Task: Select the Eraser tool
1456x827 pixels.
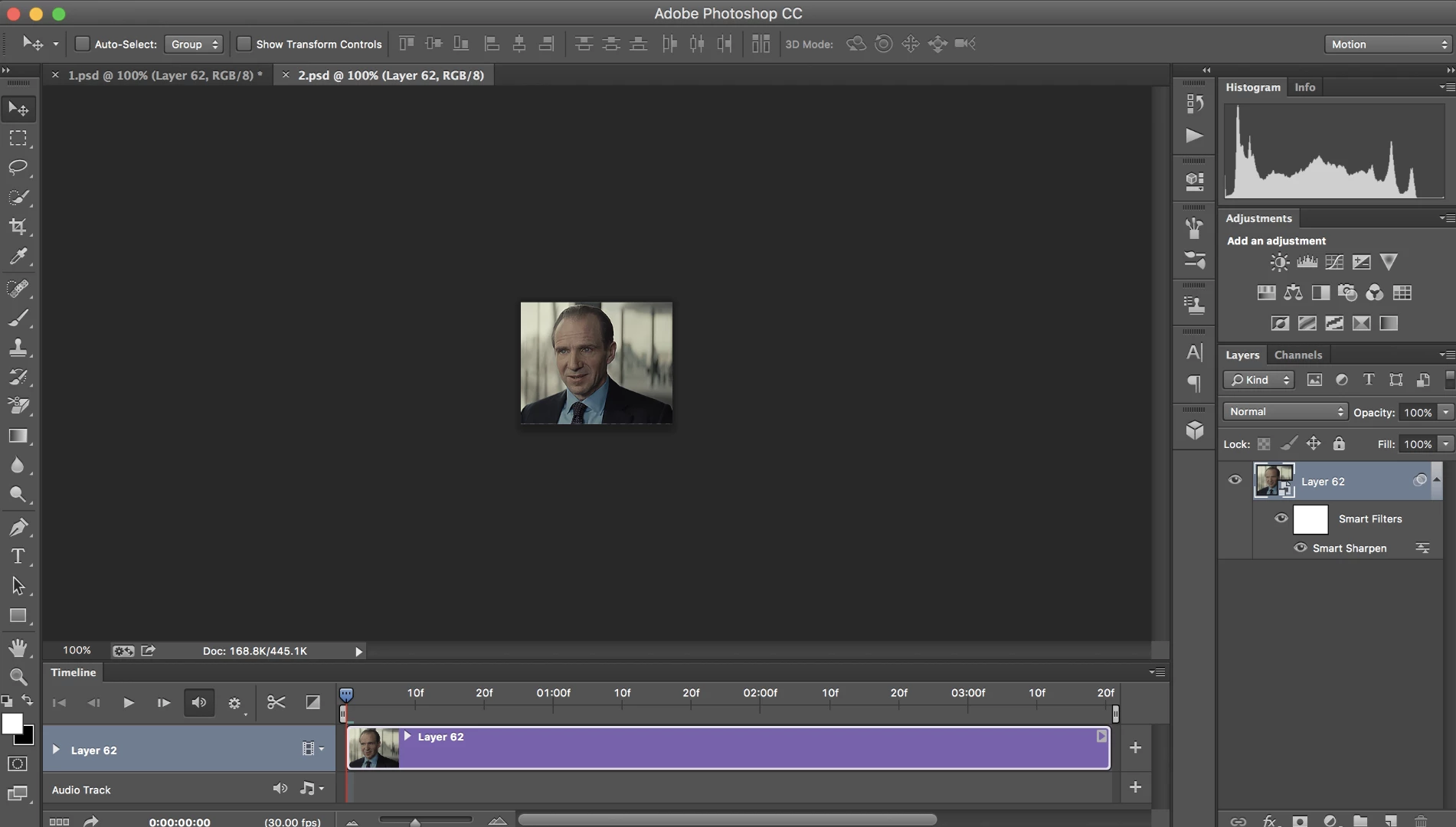Action: click(x=18, y=406)
